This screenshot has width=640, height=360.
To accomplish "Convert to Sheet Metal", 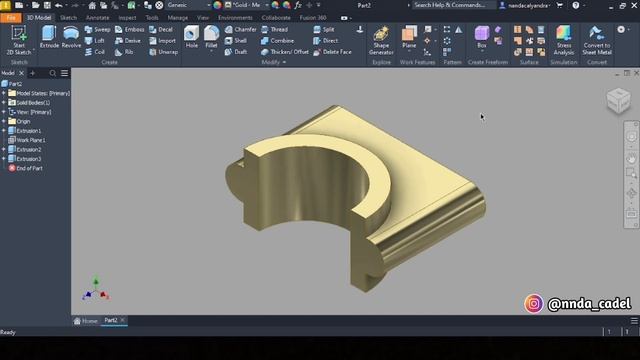I will 597,40.
